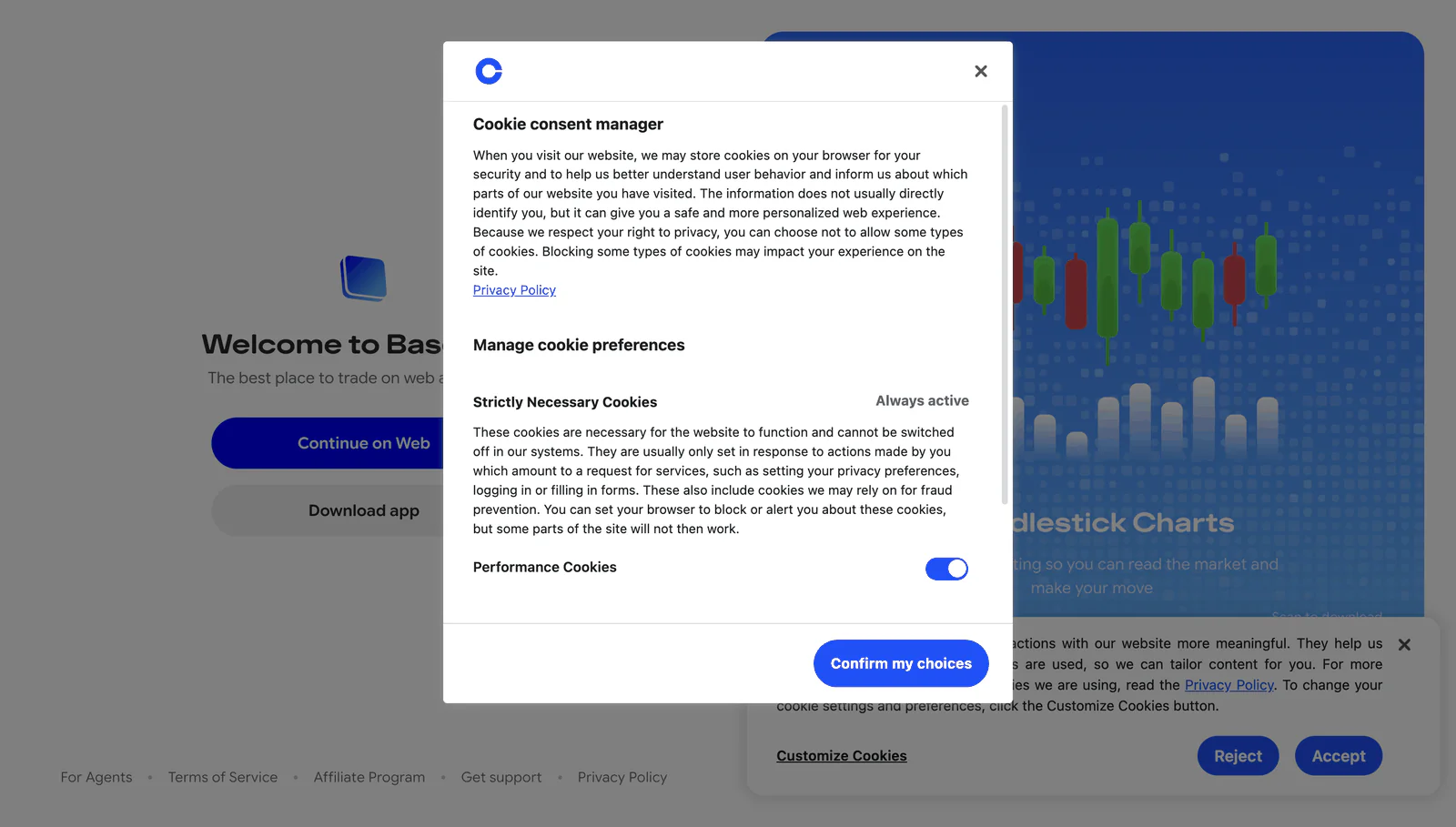Click the Manage cookie preferences heading
This screenshot has width=1456, height=827.
point(579,345)
